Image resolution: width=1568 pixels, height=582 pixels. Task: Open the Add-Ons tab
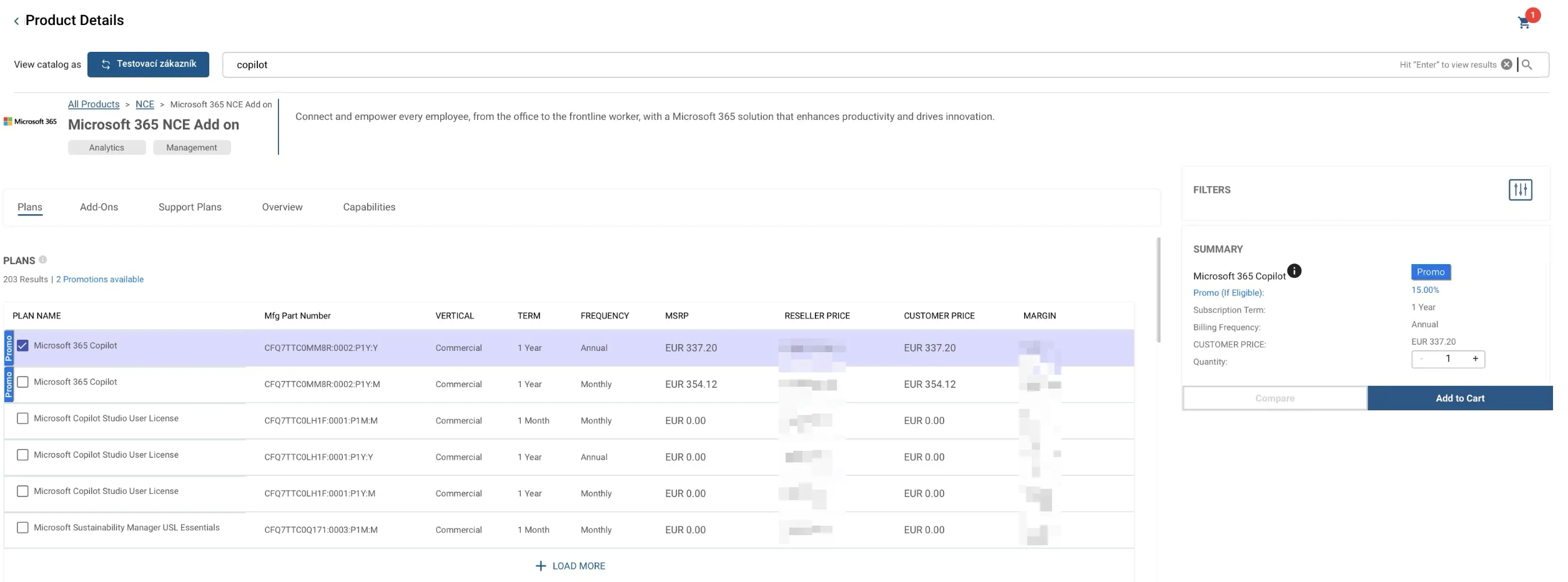point(99,207)
